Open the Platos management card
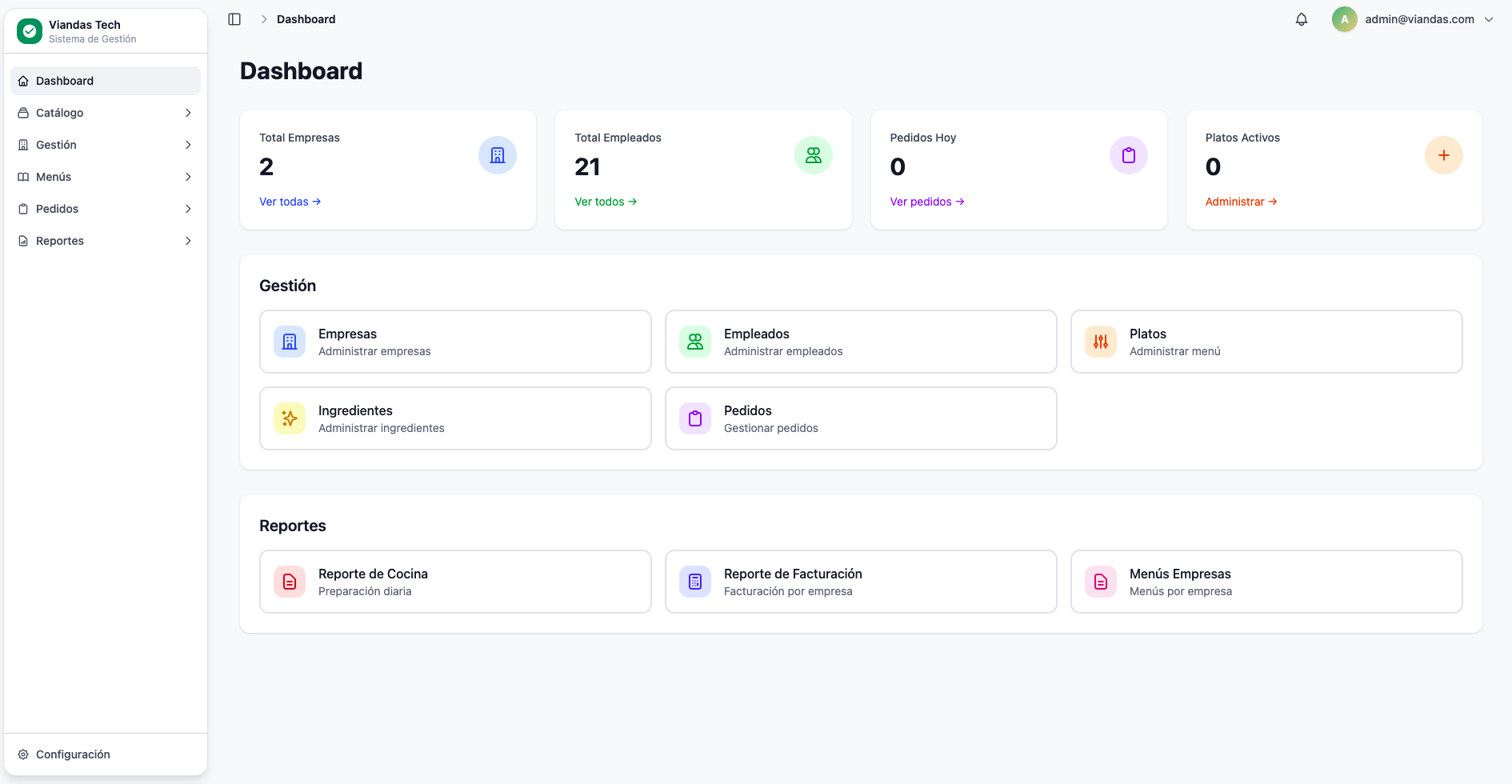Screen dimensions: 1512x784 (x=1266, y=342)
